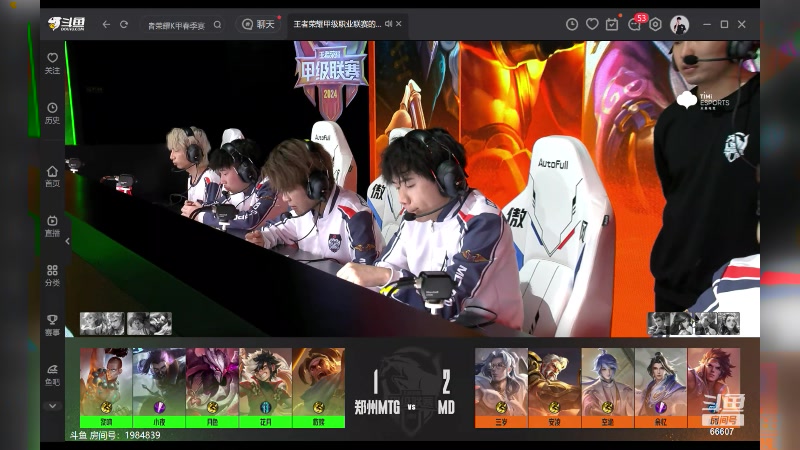Click the TiMi ESPORTS logo in the video
Screen dimensions: 800x450
[x=703, y=100]
